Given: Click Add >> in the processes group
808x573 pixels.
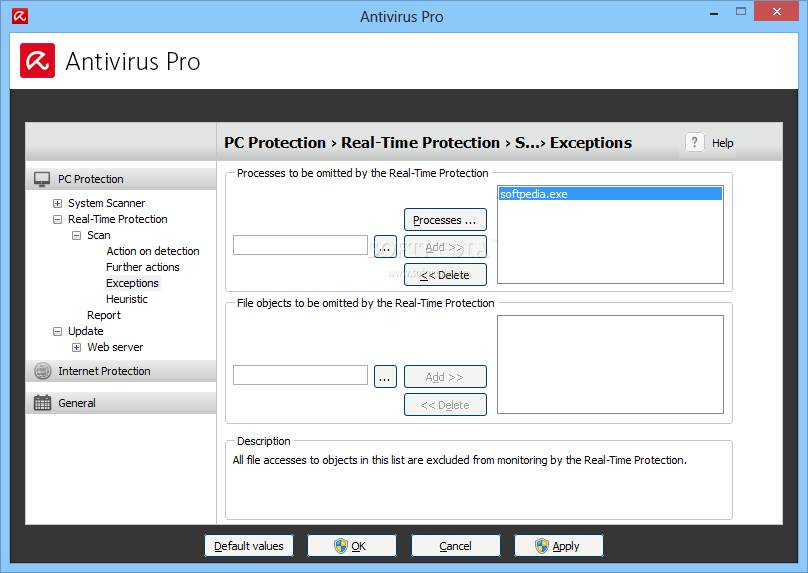Looking at the screenshot, I should coord(445,247).
